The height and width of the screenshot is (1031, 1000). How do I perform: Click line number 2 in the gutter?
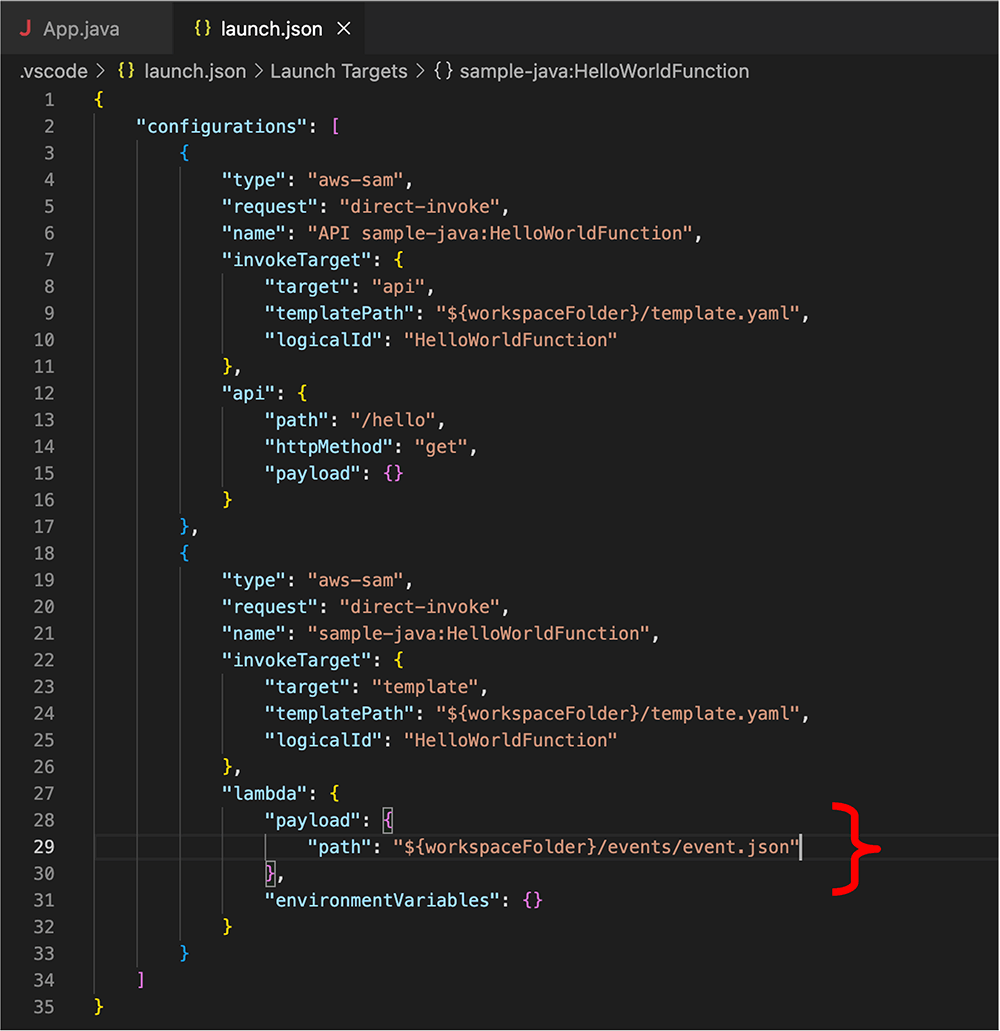[49, 126]
